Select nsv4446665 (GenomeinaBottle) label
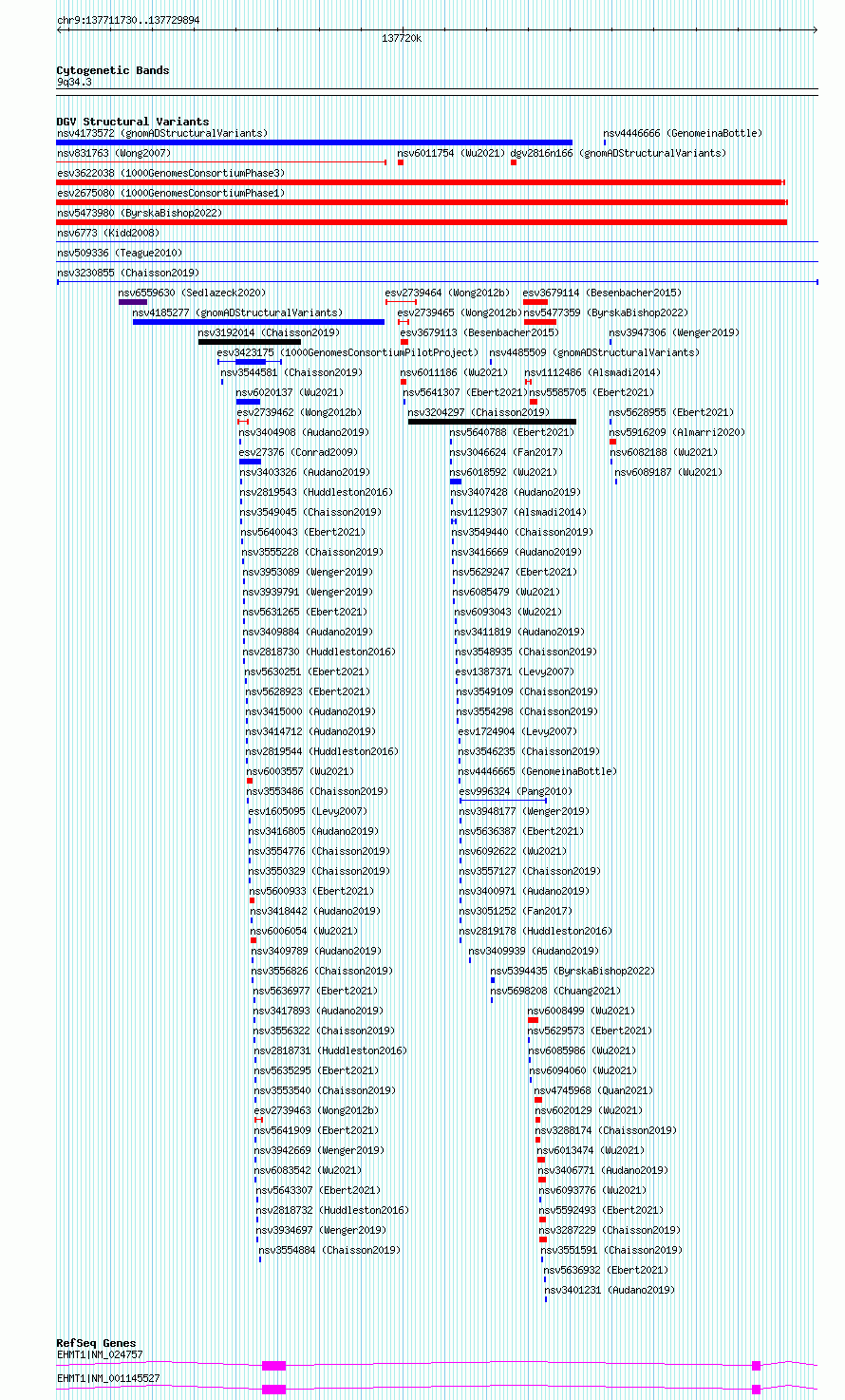 (537, 772)
